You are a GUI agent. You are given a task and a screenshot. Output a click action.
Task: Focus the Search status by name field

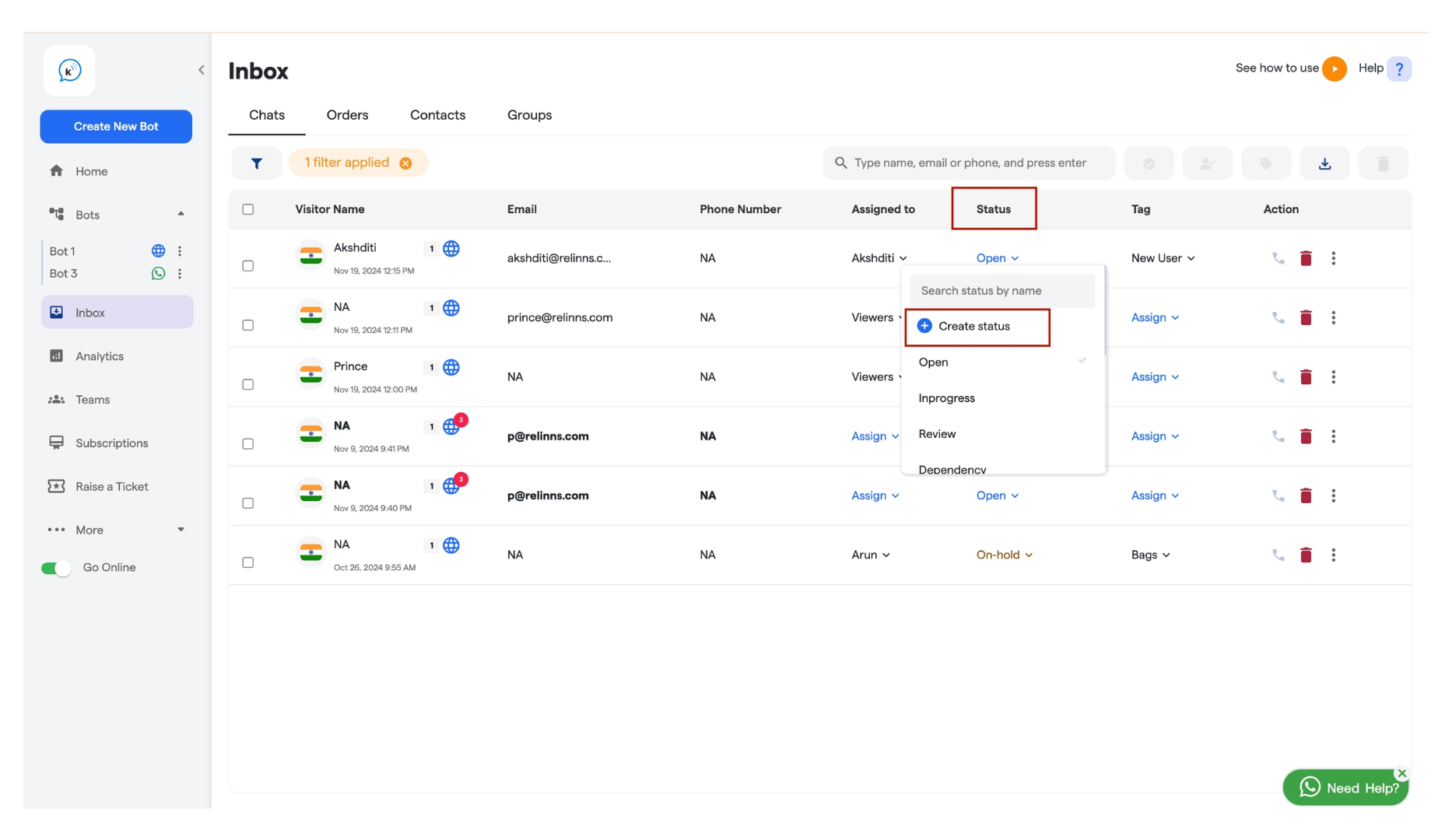pyautogui.click(x=1002, y=291)
